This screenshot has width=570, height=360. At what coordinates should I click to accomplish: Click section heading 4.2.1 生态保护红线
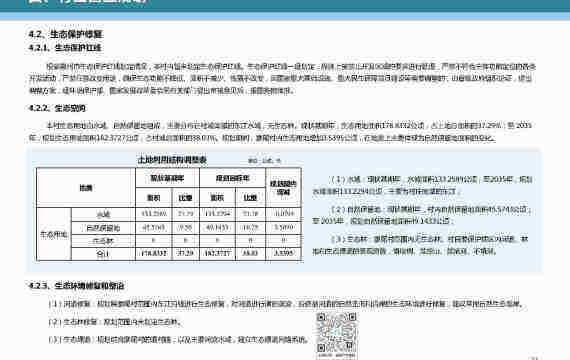click(65, 48)
